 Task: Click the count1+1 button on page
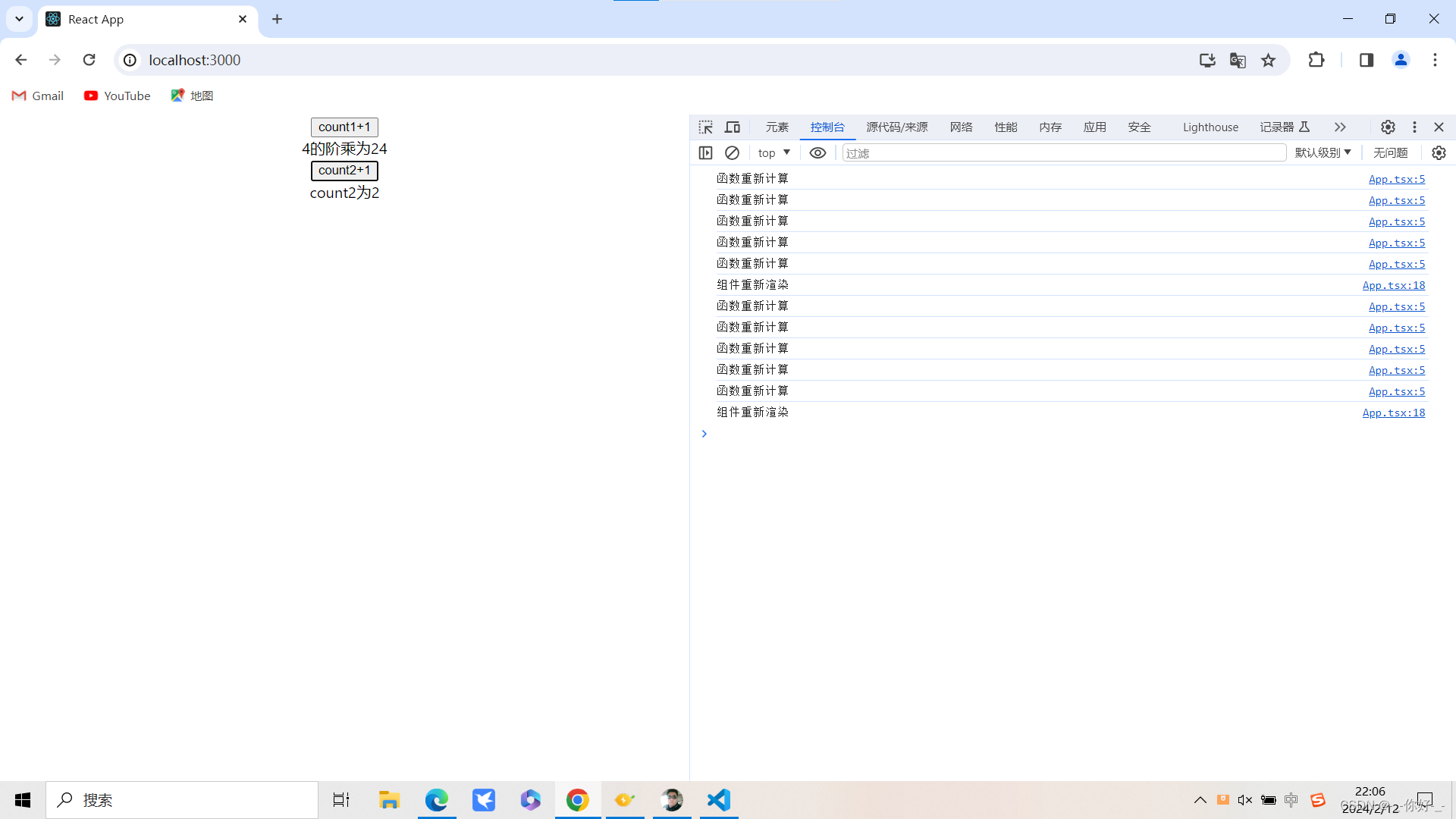tap(344, 126)
